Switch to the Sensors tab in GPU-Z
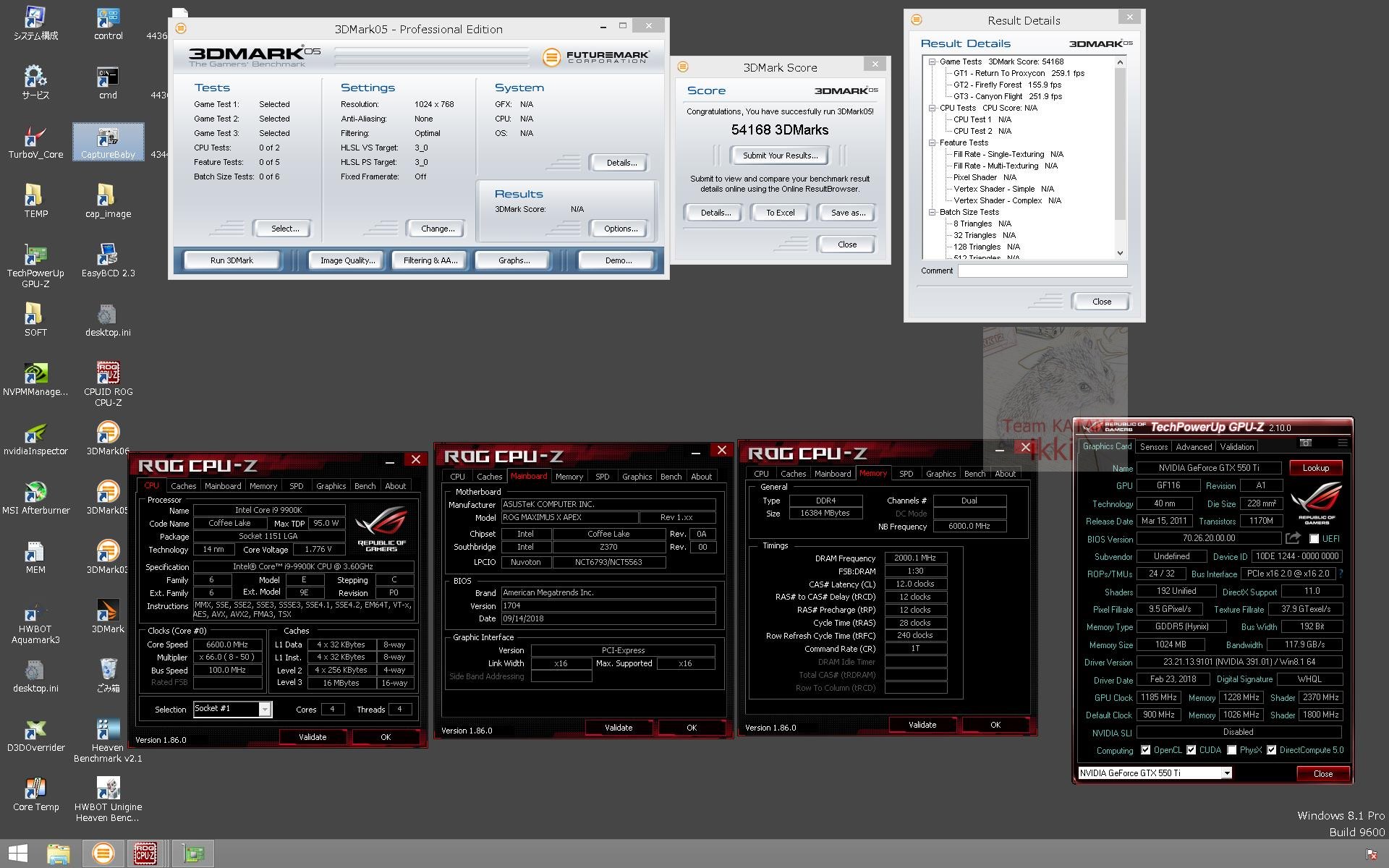The height and width of the screenshot is (868, 1389). click(1154, 447)
